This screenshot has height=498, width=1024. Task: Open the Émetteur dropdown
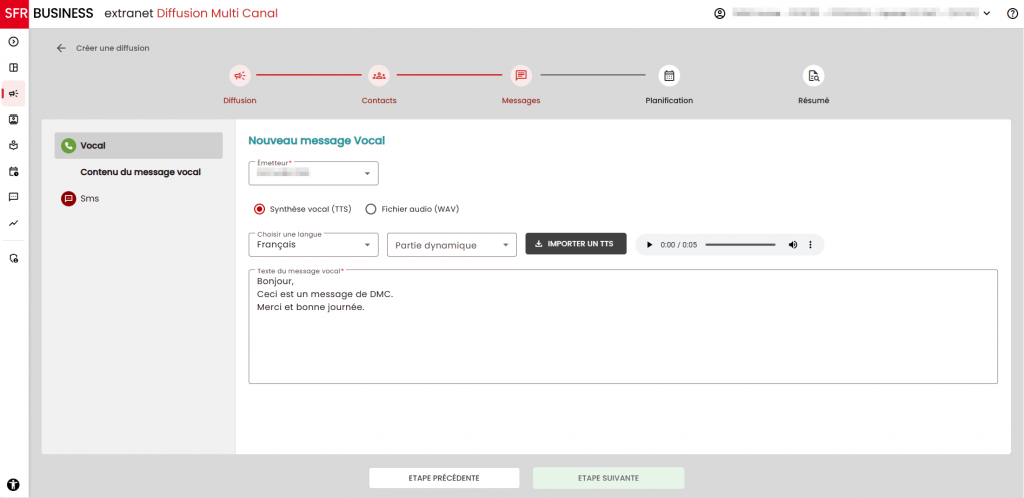coord(313,173)
